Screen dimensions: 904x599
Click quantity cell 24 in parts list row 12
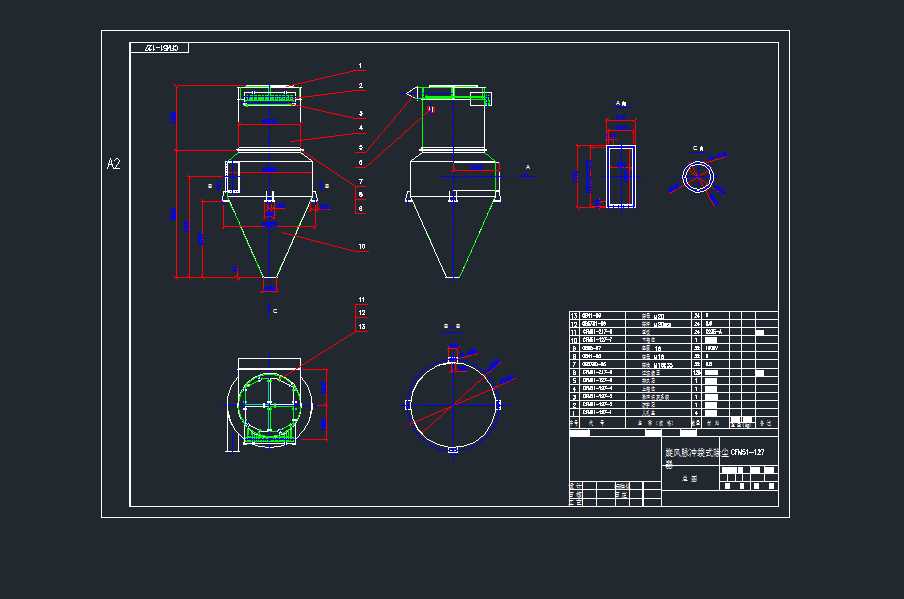tap(697, 325)
